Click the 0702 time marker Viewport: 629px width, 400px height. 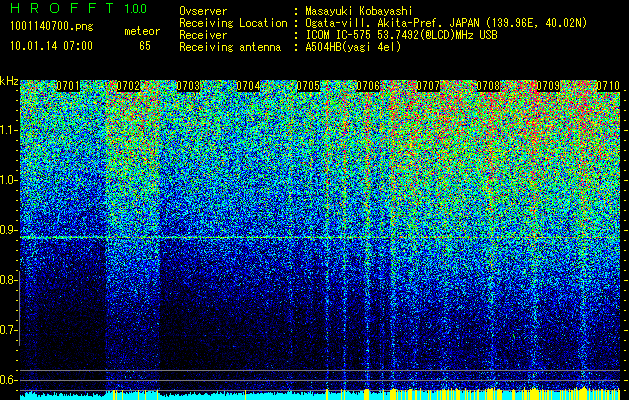[x=128, y=86]
